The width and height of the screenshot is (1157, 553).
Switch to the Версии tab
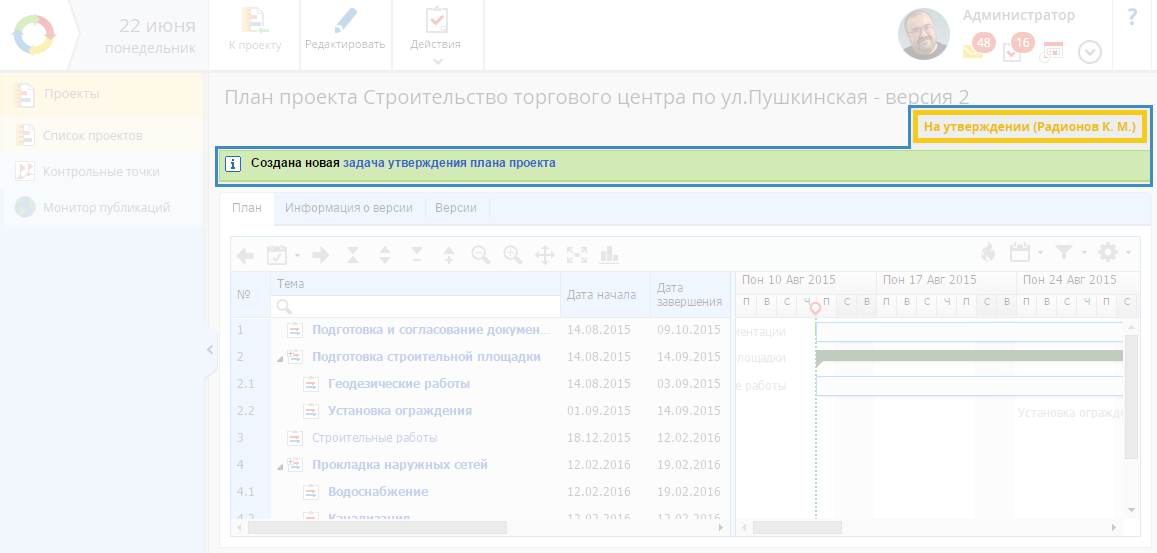[x=455, y=208]
